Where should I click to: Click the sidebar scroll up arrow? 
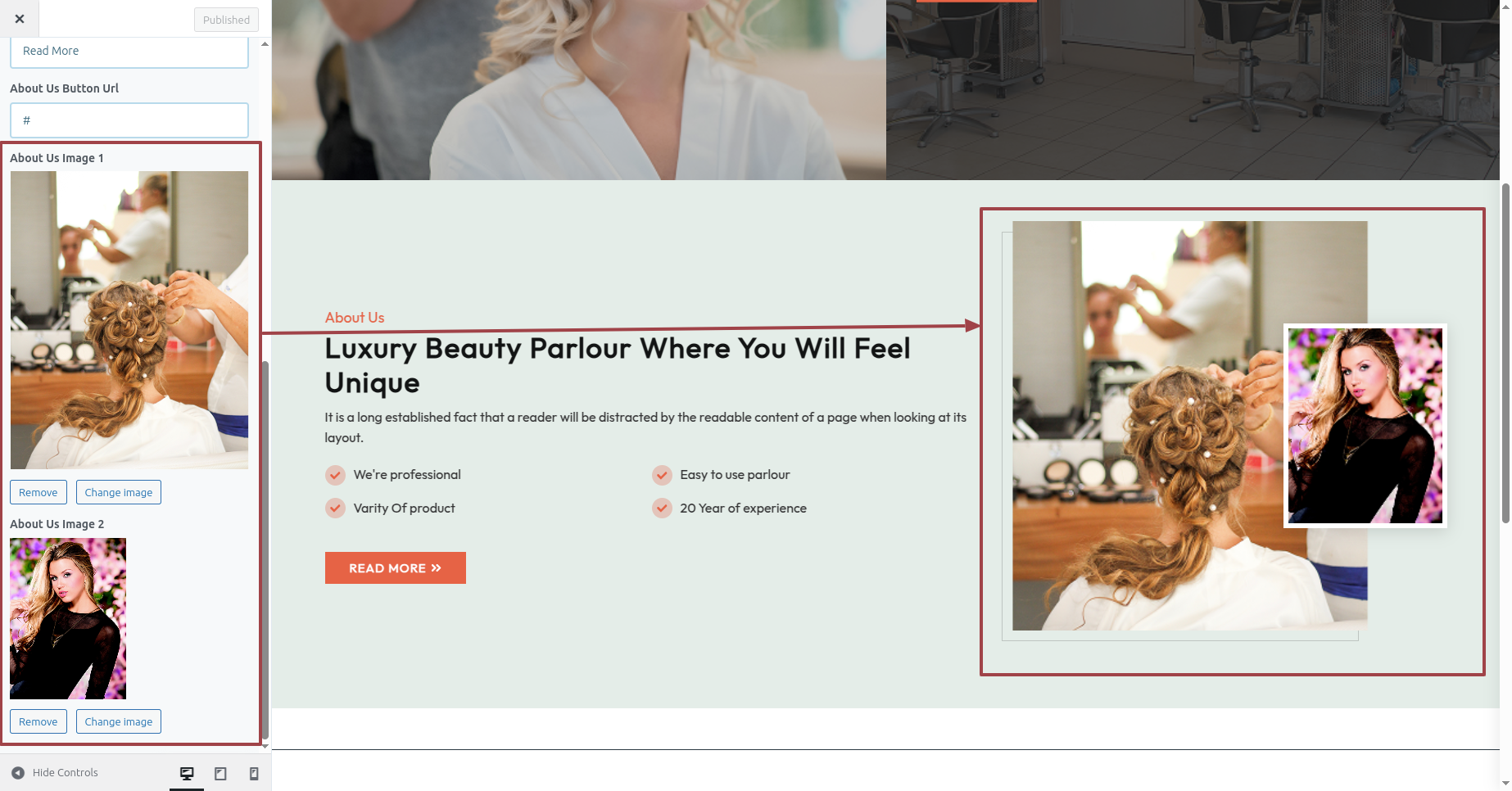pyautogui.click(x=265, y=43)
